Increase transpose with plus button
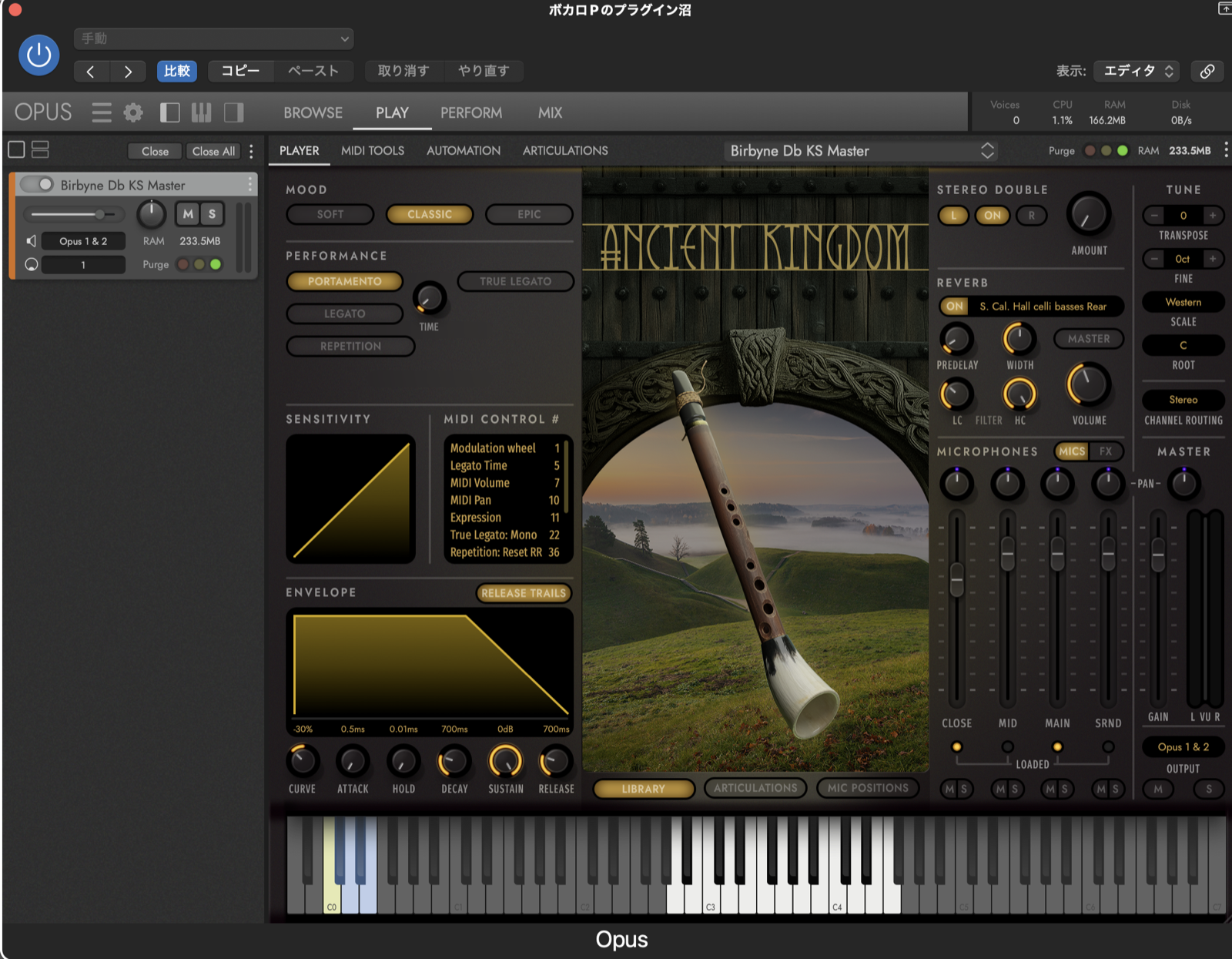This screenshot has width=1232, height=959. pos(1213,216)
